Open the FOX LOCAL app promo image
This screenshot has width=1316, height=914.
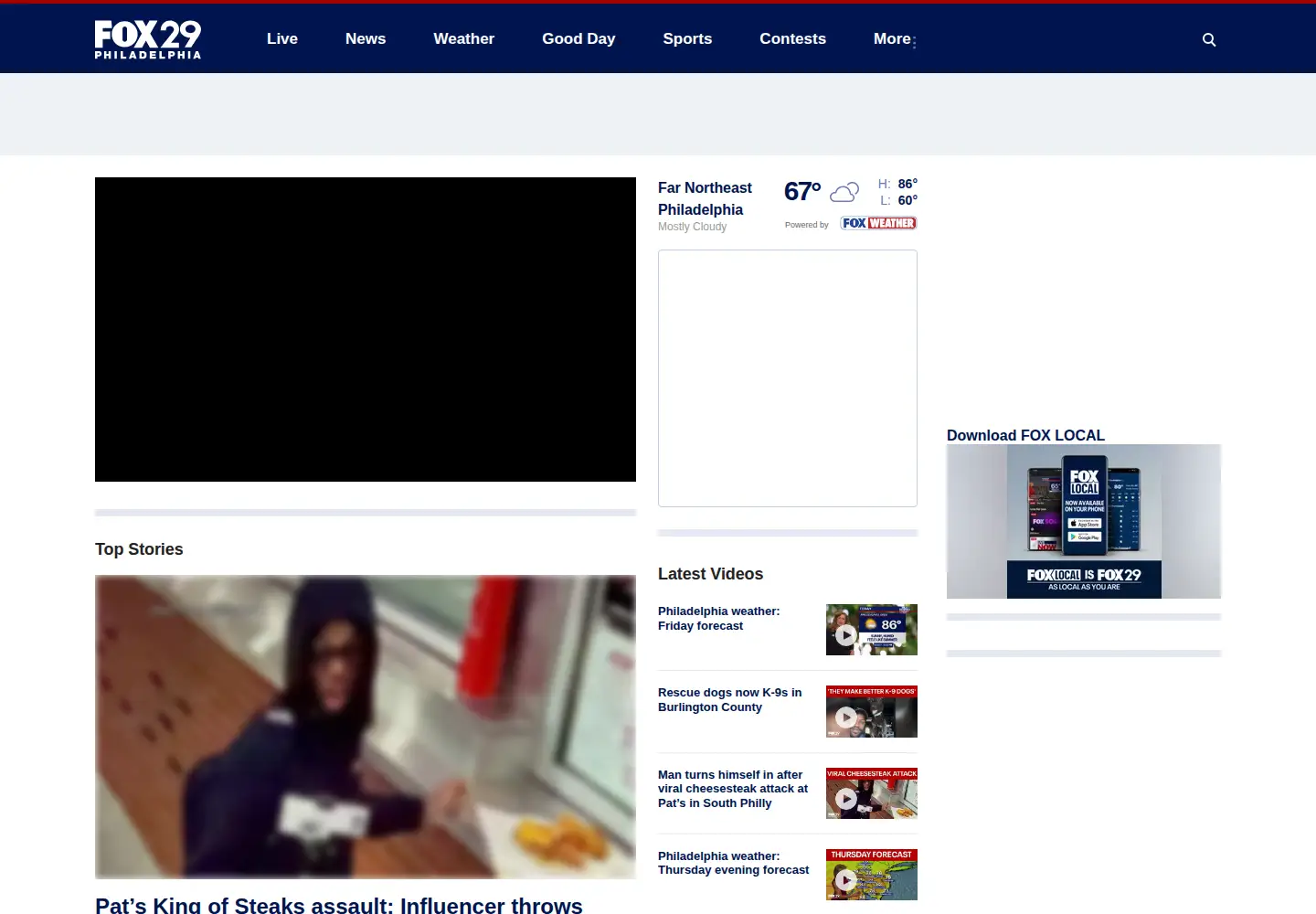pyautogui.click(x=1084, y=521)
